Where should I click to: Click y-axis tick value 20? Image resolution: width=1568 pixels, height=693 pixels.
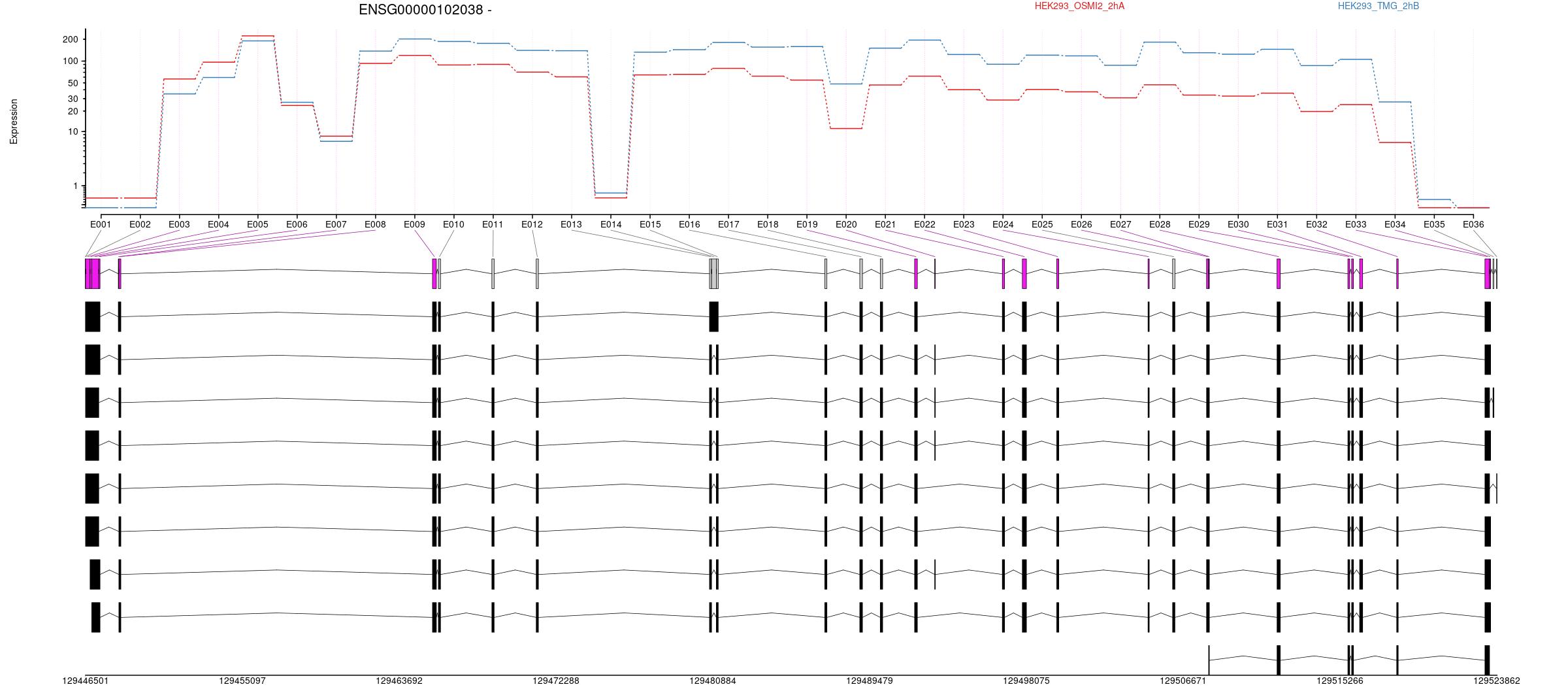pos(73,111)
